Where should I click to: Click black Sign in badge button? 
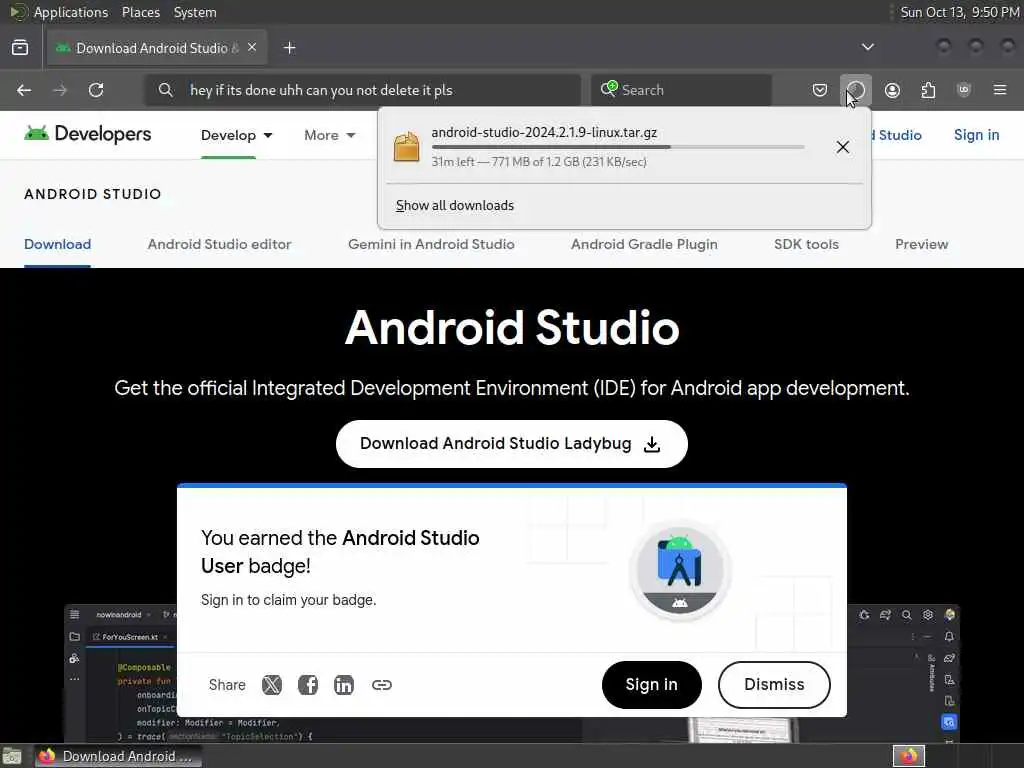click(x=651, y=684)
